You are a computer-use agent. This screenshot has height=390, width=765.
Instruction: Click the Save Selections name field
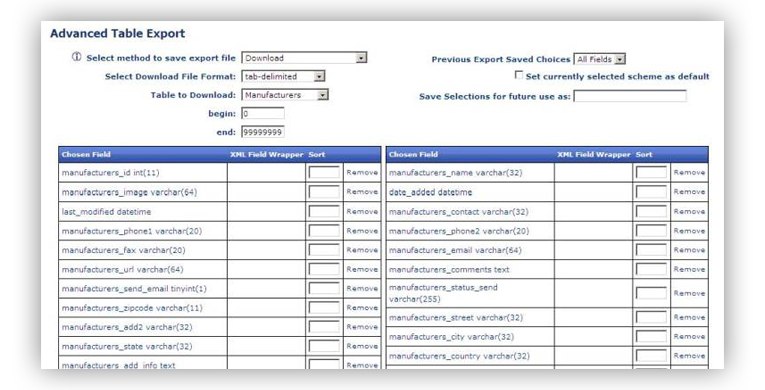pos(630,96)
